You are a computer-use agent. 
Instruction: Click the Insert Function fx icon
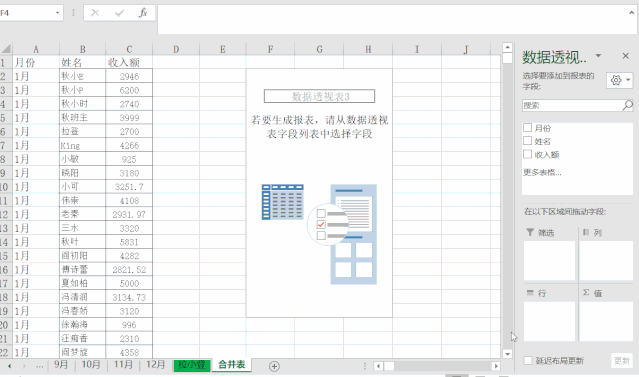tap(143, 13)
